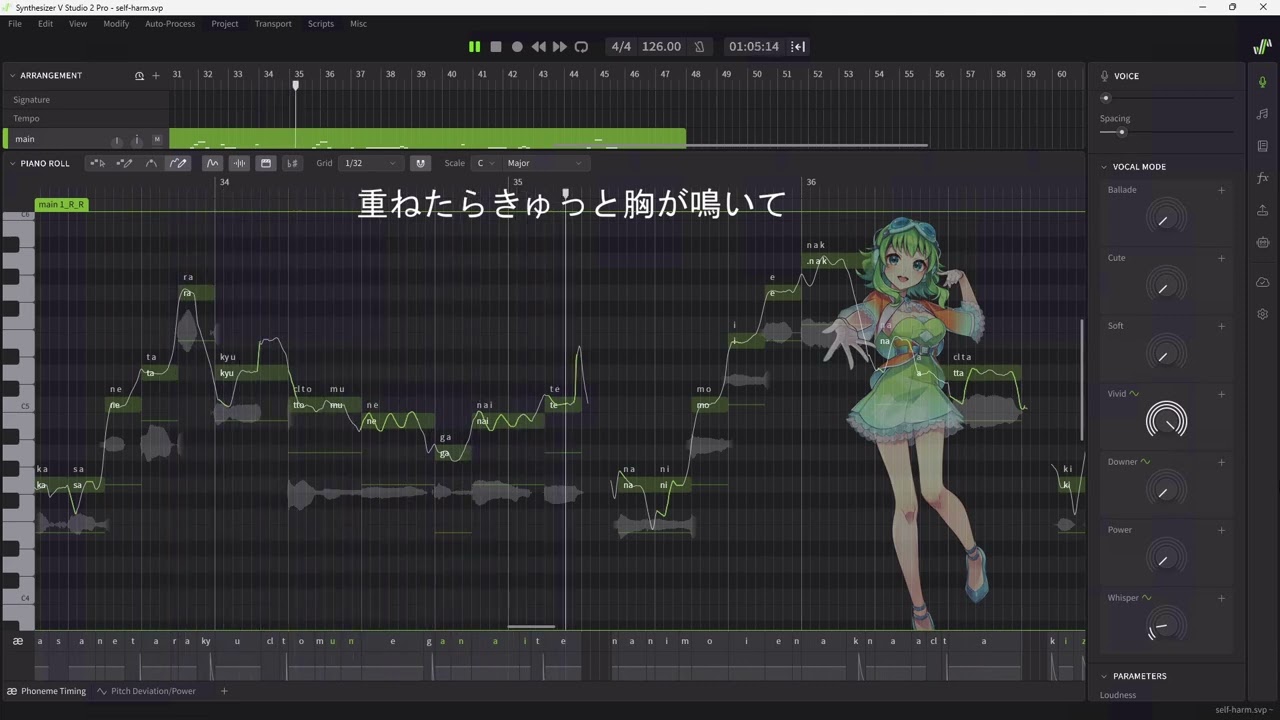1280x720 pixels.
Task: Toggle the clapperboard display icon in the piano roll
Action: (265, 163)
